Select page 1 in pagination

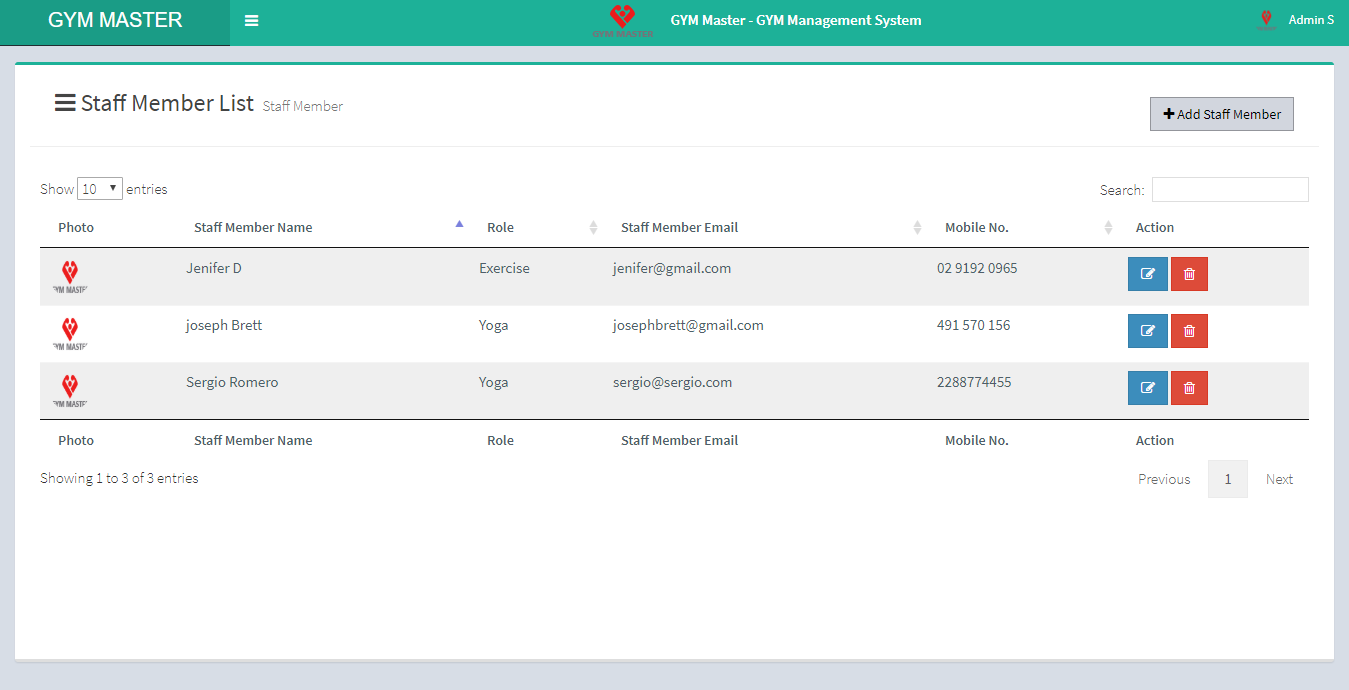coord(1227,479)
